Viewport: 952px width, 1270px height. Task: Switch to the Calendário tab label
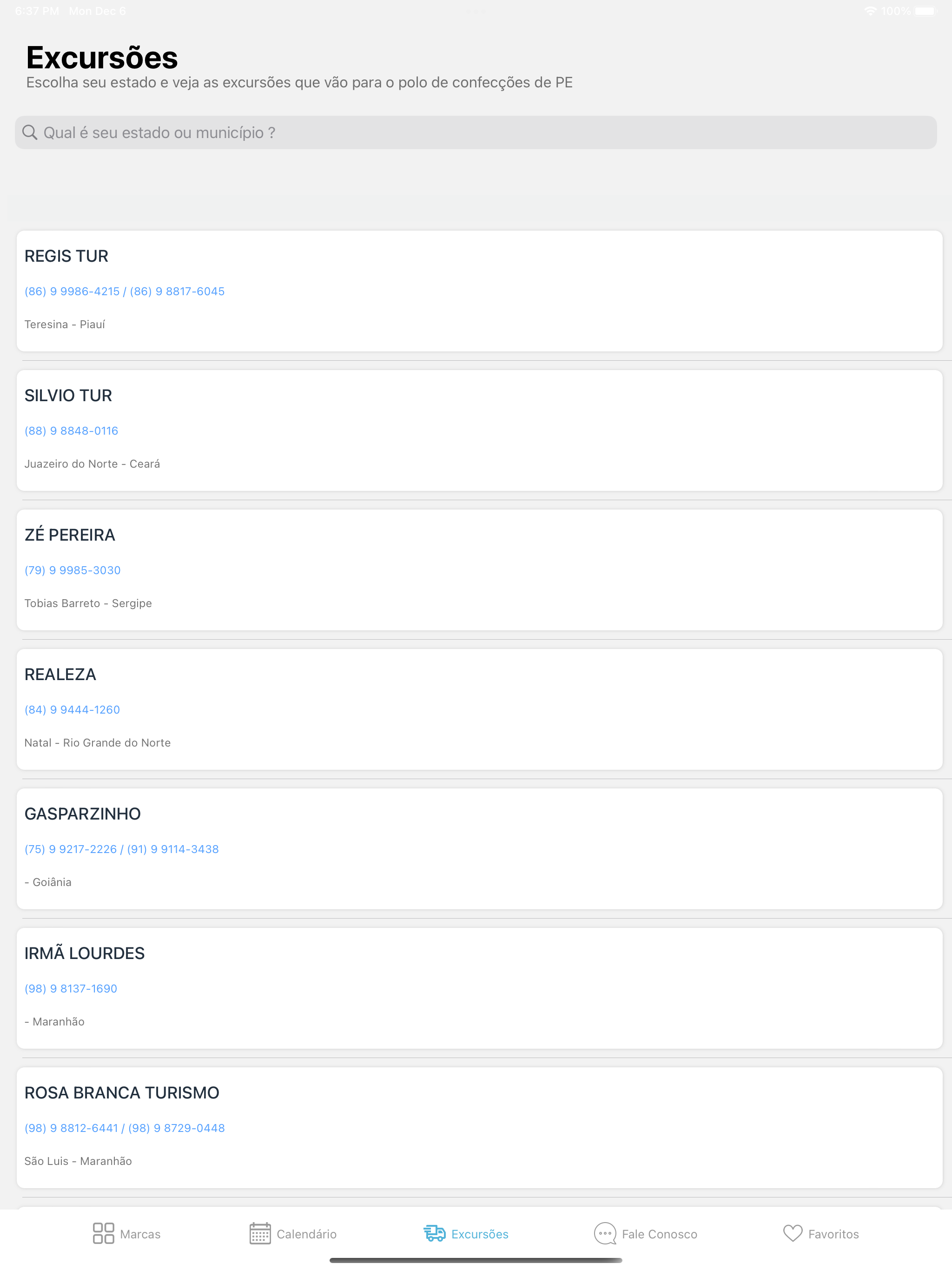pos(307,1234)
